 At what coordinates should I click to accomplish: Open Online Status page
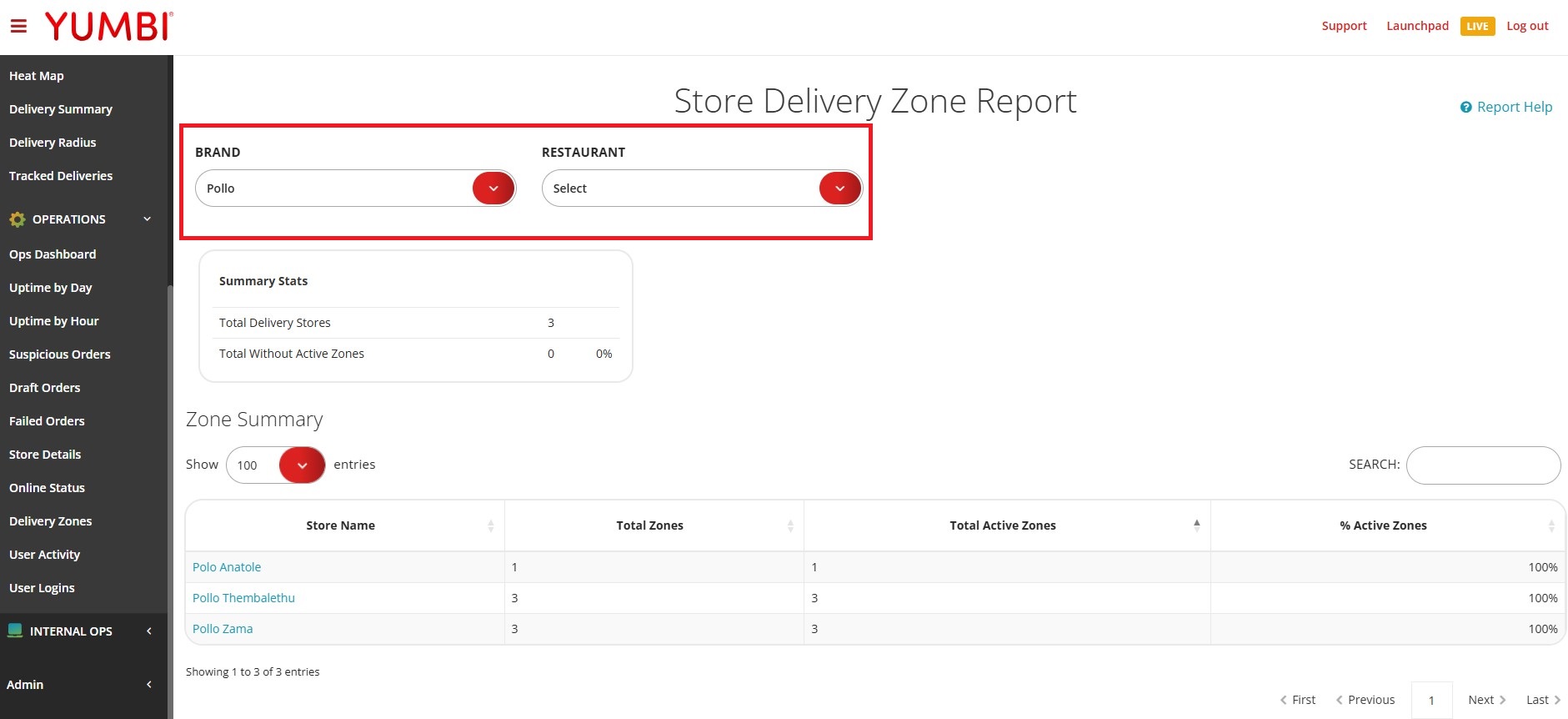(x=48, y=488)
